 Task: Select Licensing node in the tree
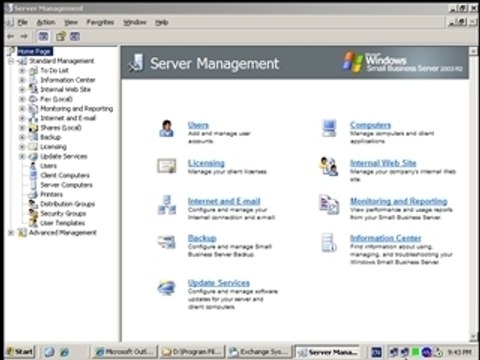(x=53, y=147)
